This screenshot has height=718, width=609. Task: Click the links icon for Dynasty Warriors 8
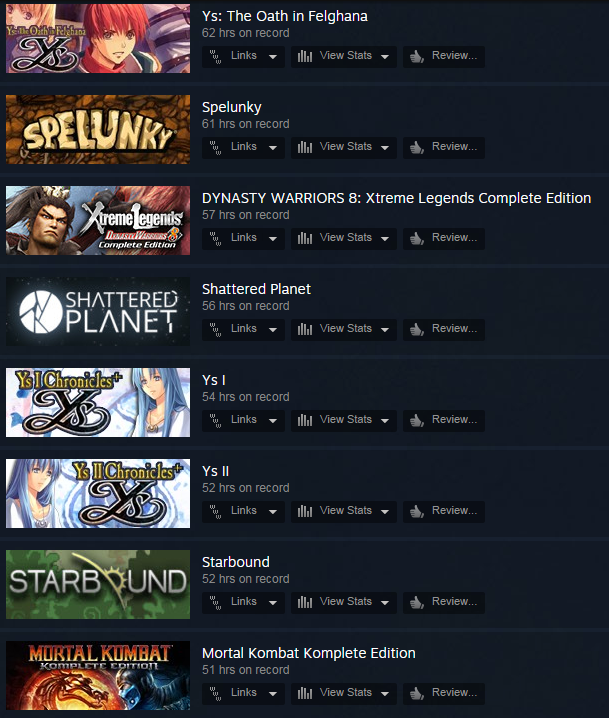(x=215, y=239)
